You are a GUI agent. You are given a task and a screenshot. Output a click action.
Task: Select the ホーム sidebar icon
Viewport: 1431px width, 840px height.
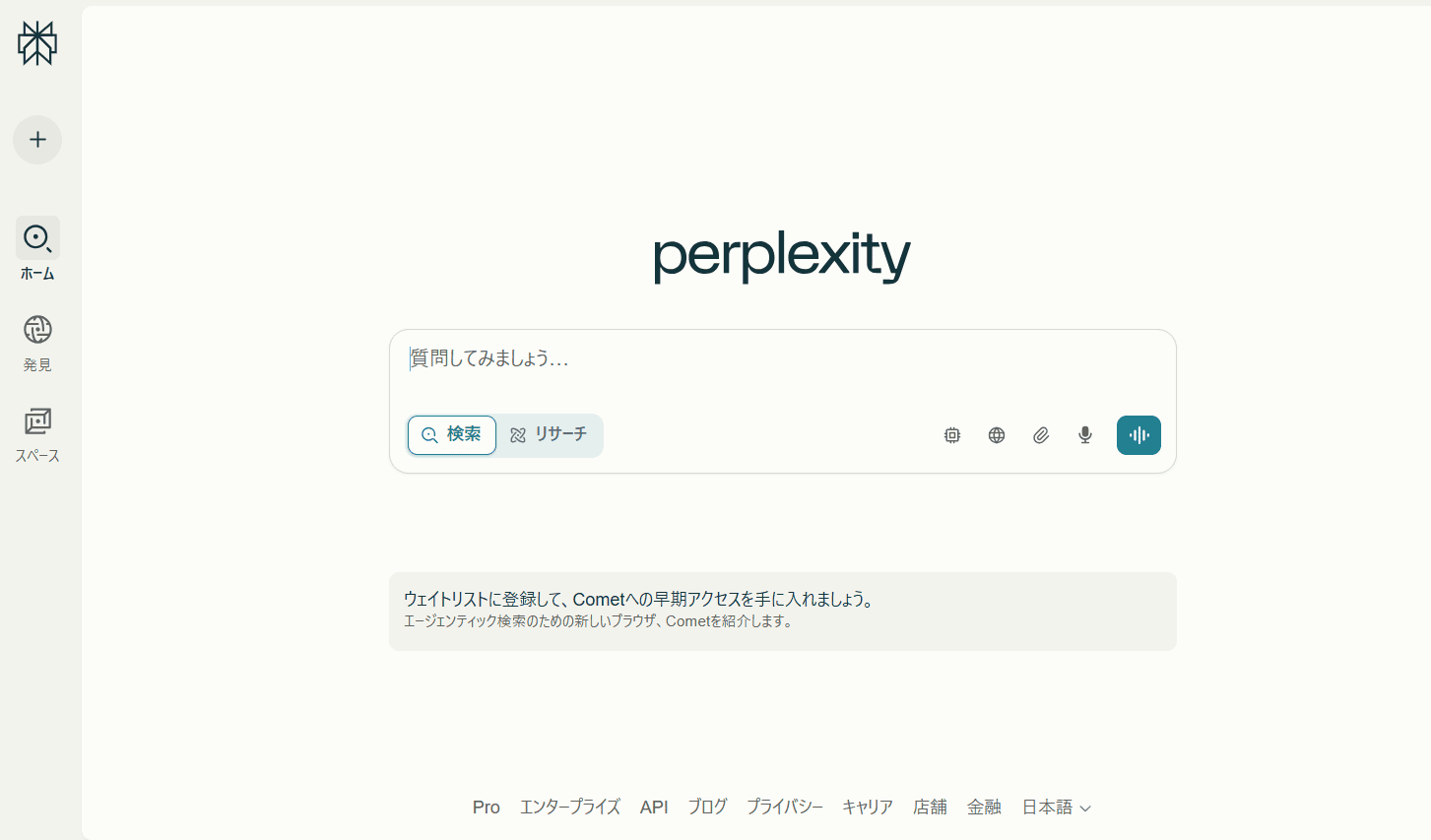coord(36,237)
